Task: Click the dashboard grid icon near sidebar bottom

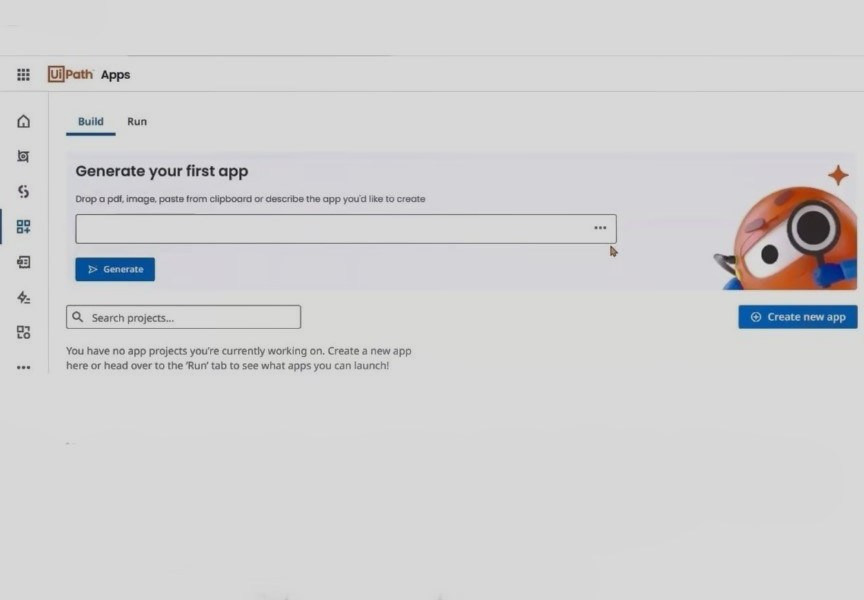Action: (23, 332)
